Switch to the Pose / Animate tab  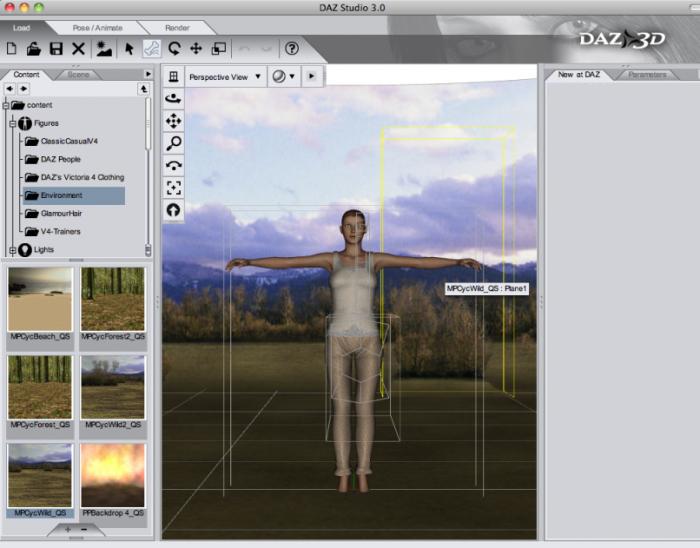tap(98, 28)
